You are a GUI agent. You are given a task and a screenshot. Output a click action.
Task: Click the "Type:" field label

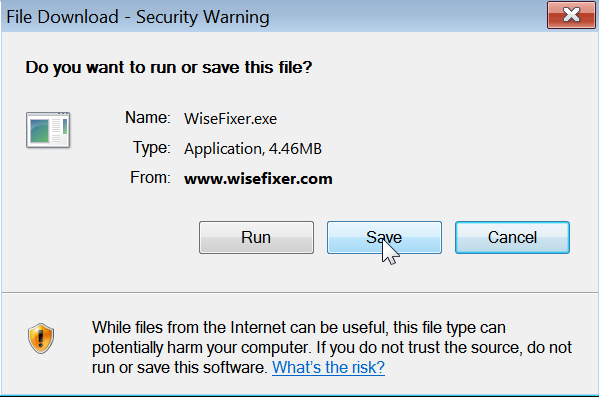(152, 147)
